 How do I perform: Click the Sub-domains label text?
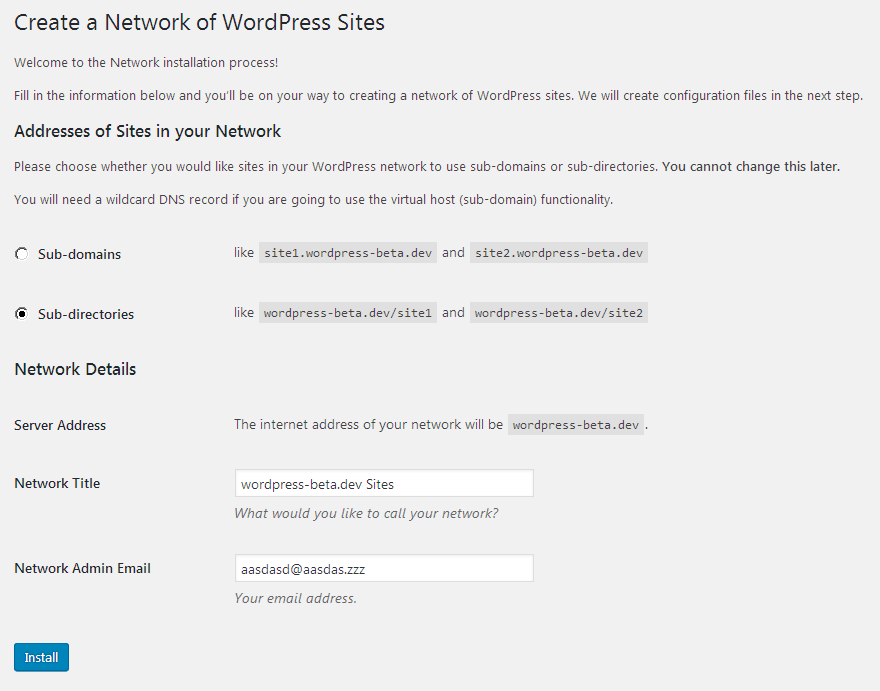(80, 254)
